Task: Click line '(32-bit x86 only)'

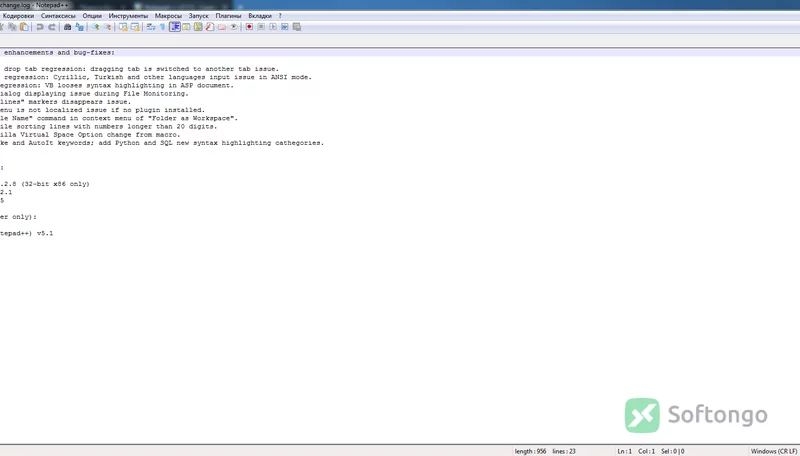Action: [x=45, y=184]
